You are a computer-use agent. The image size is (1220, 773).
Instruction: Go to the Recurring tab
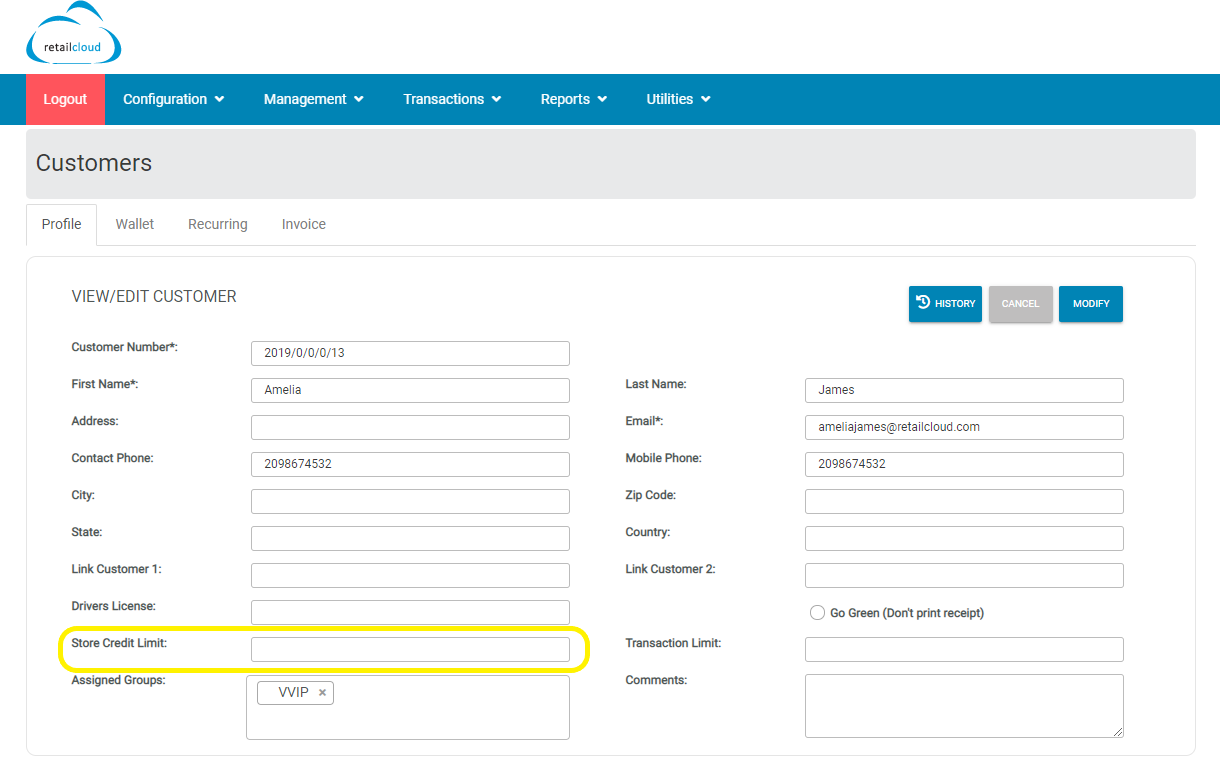pyautogui.click(x=218, y=224)
